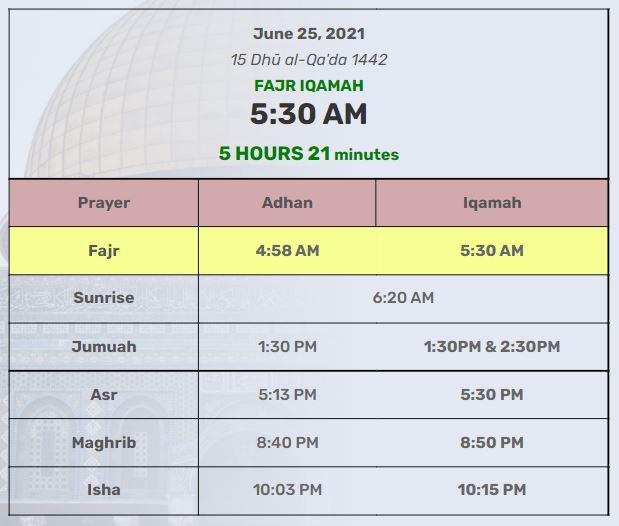Click the Prayer column header

[104, 203]
